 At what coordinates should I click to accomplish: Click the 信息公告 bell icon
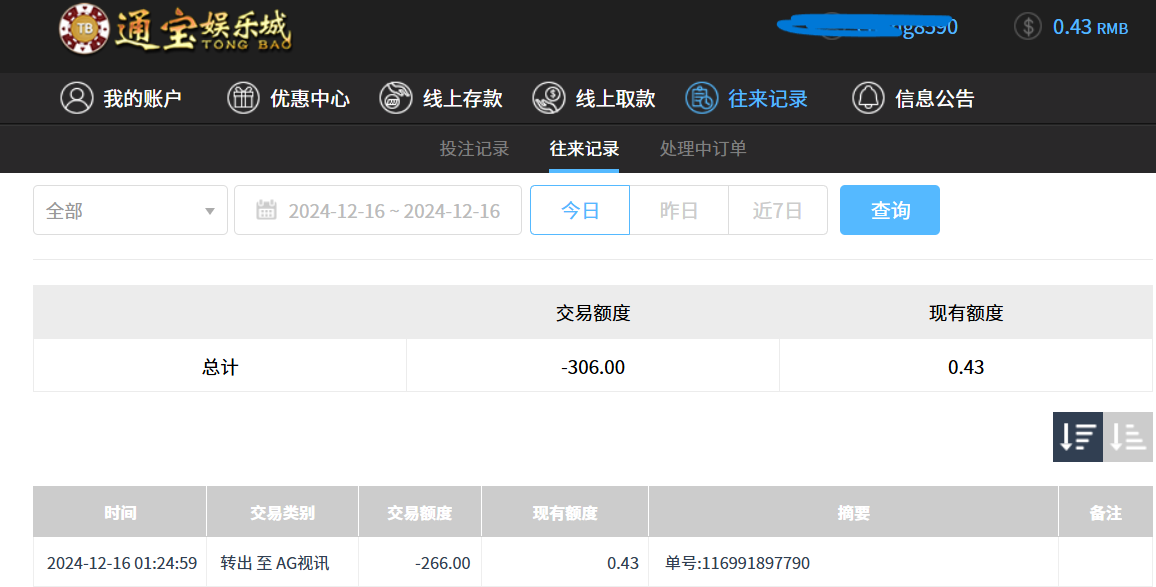868,98
